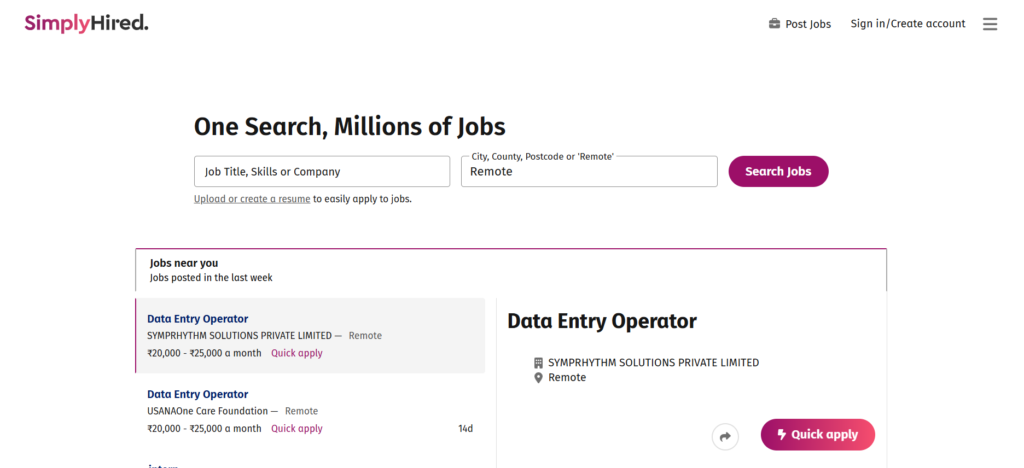The height and width of the screenshot is (468, 1024).
Task: Click 'Jobs posted in the last week' text
Action: point(211,277)
